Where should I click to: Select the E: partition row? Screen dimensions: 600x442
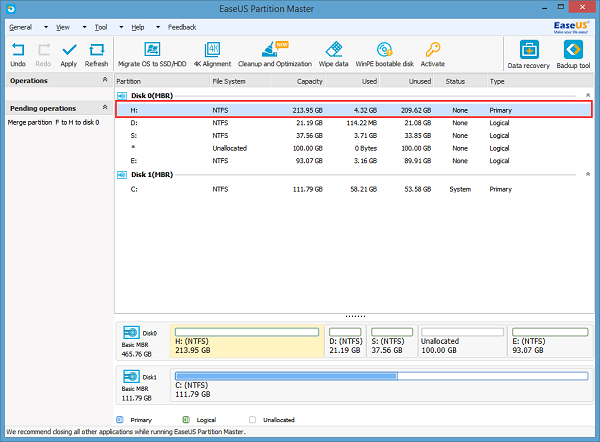[354, 161]
